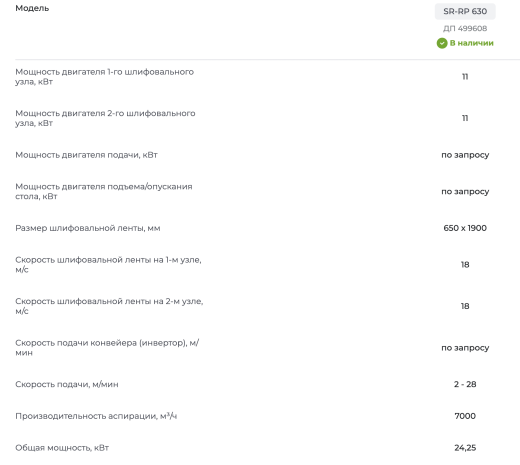The image size is (520, 465).
Task: Click the 'Производительность аспирации' label
Action: tap(96, 416)
